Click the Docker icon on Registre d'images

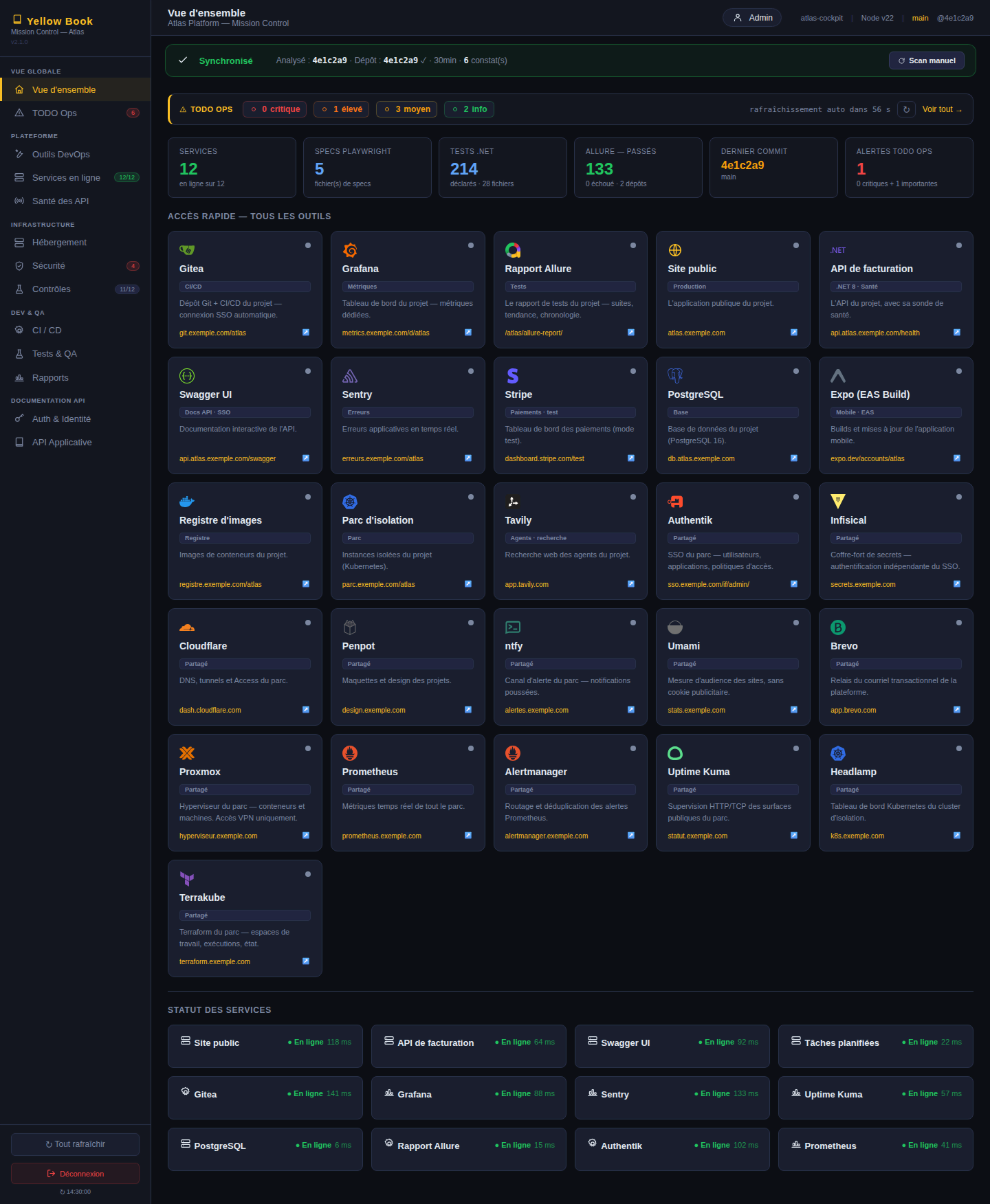click(x=187, y=502)
